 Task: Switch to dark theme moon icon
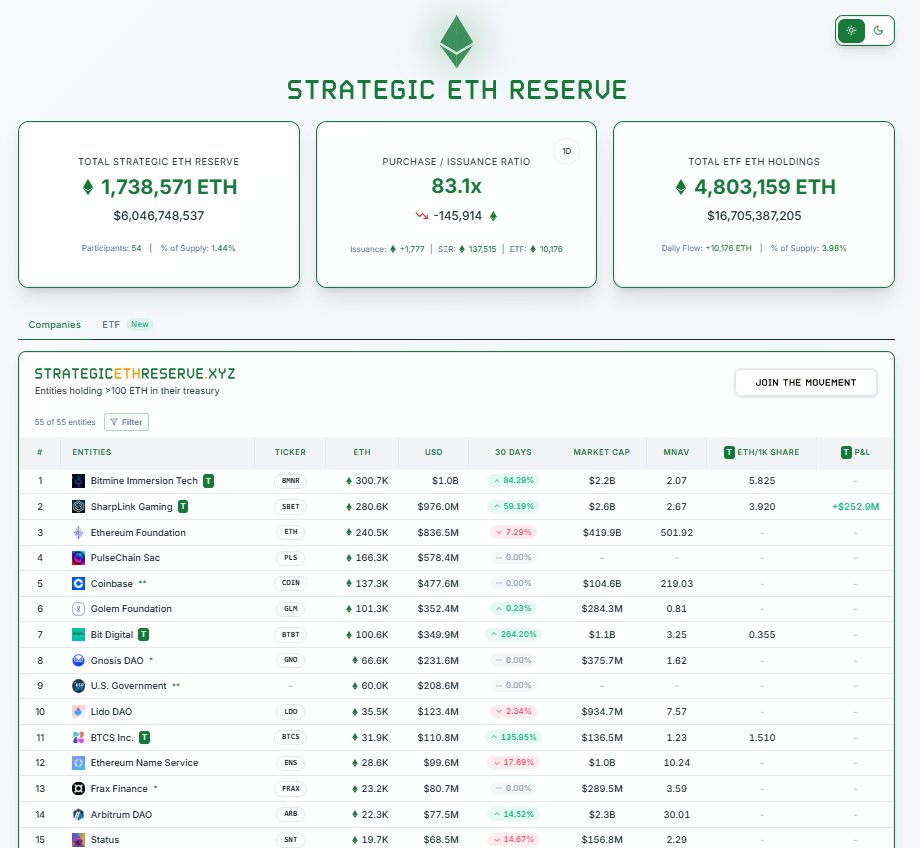(x=878, y=31)
